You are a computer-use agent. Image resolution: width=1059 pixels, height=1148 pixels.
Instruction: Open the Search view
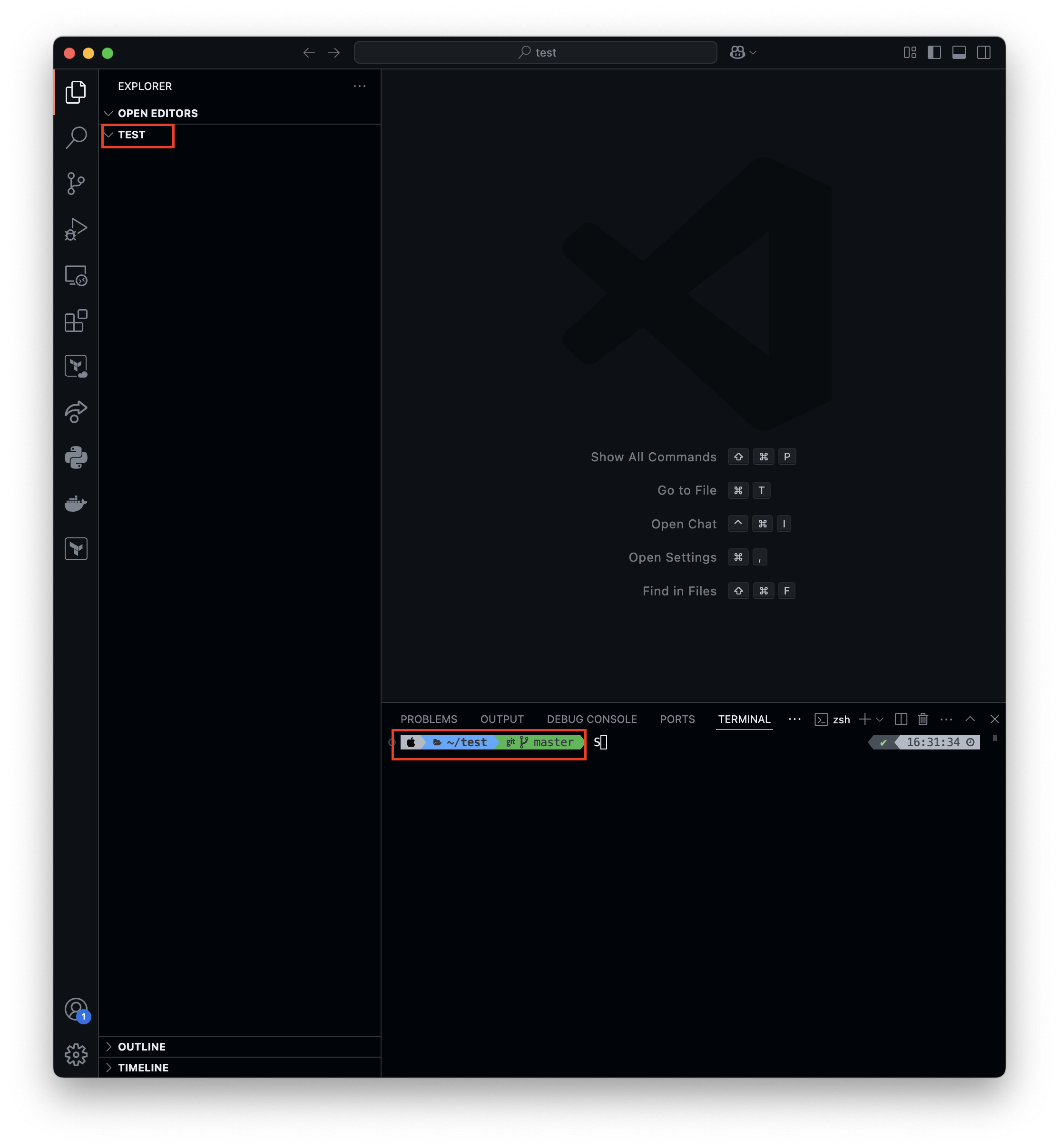(76, 137)
